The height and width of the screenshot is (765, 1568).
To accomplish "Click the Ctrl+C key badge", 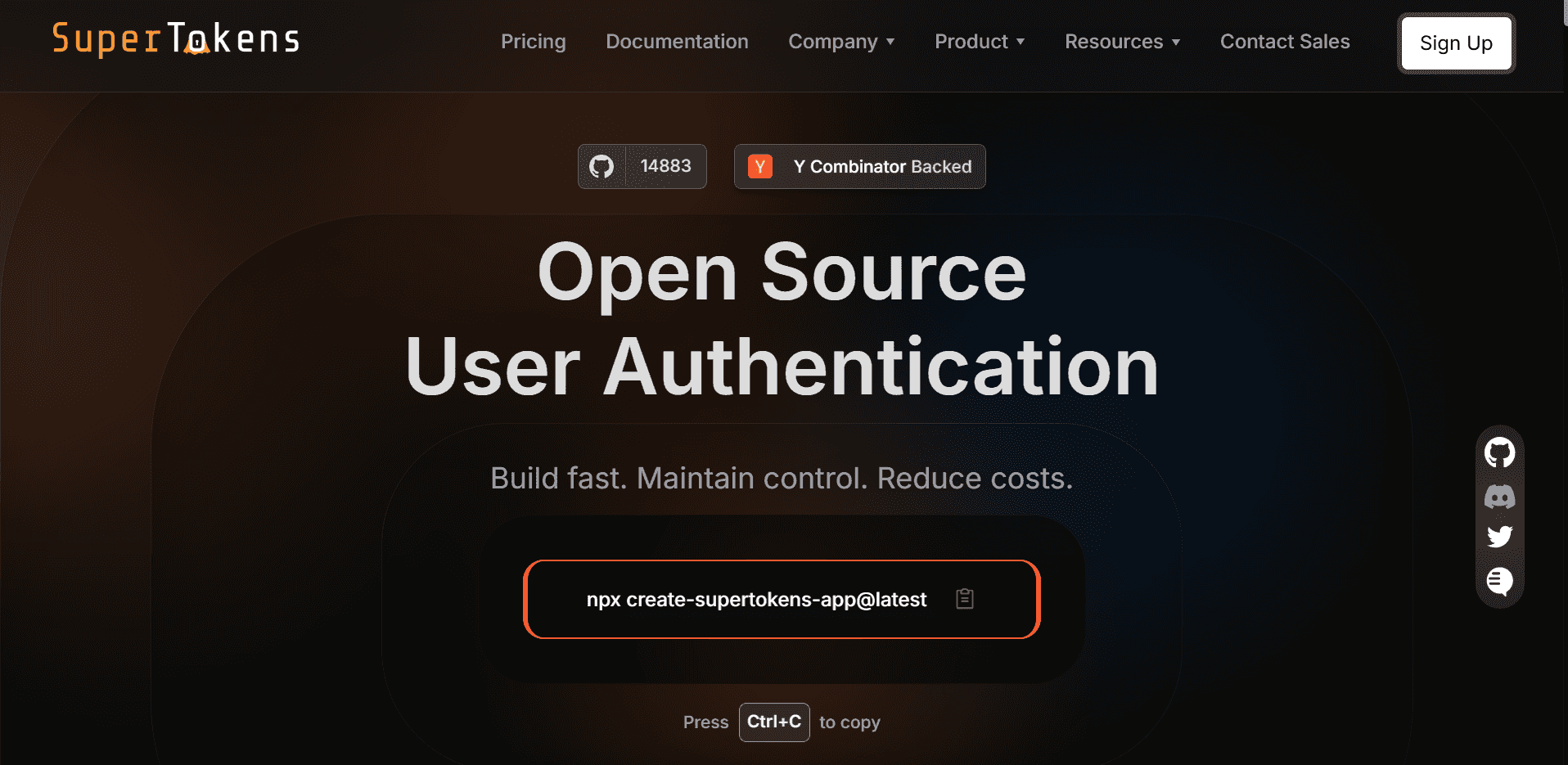I will click(774, 722).
